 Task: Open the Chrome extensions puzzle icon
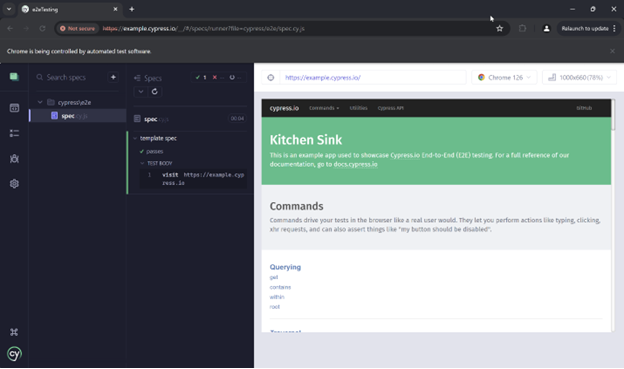[523, 29]
